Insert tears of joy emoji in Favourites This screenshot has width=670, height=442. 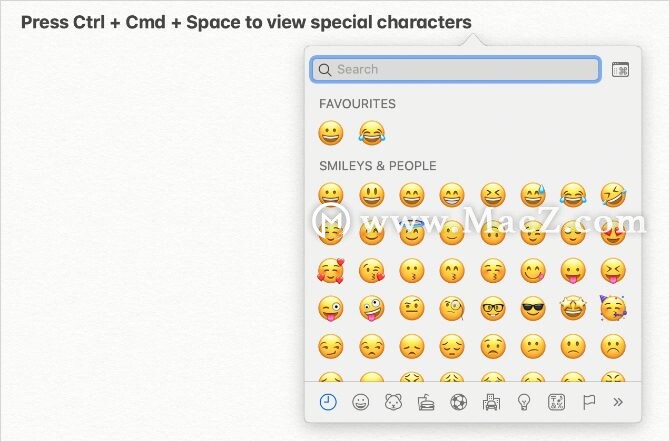point(372,133)
